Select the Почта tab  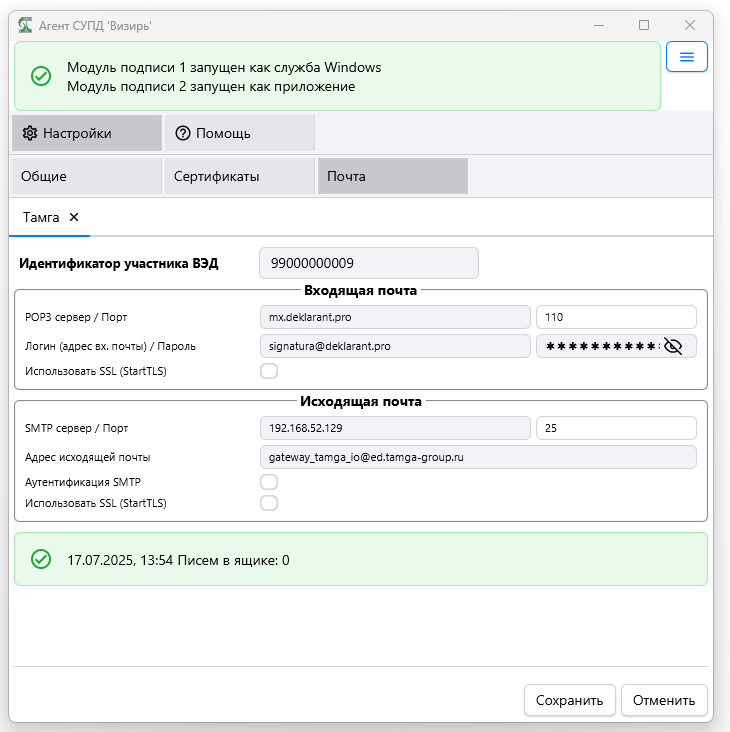[x=393, y=176]
